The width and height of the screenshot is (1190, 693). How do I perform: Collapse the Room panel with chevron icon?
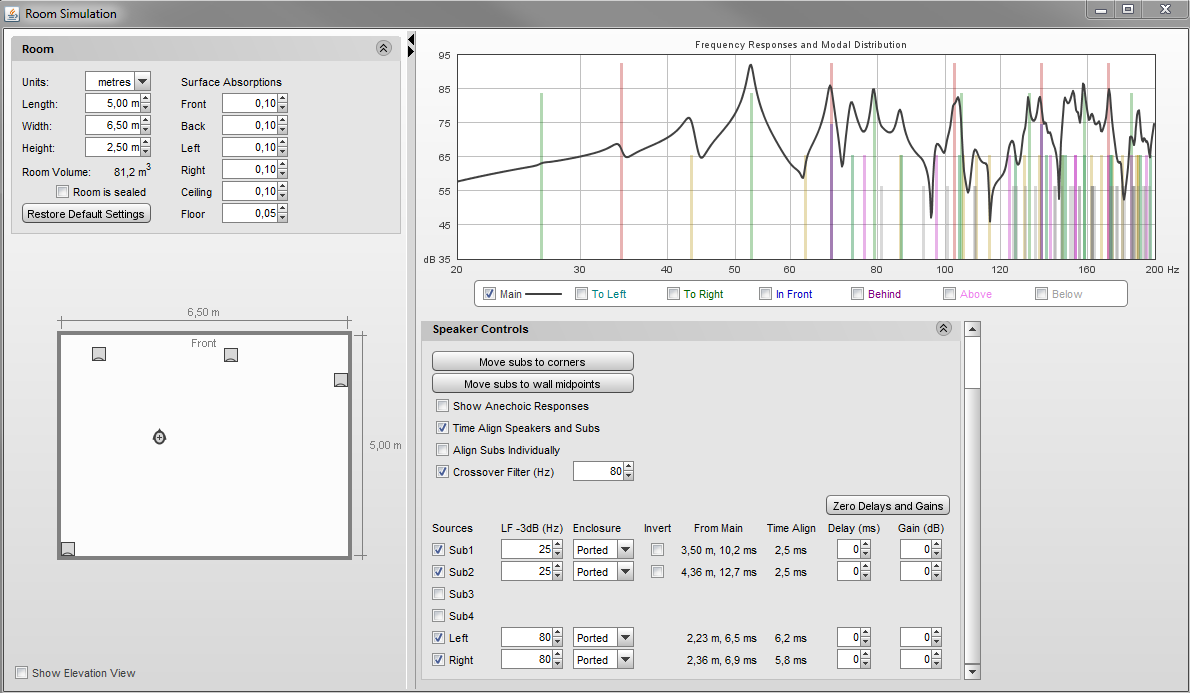(383, 48)
